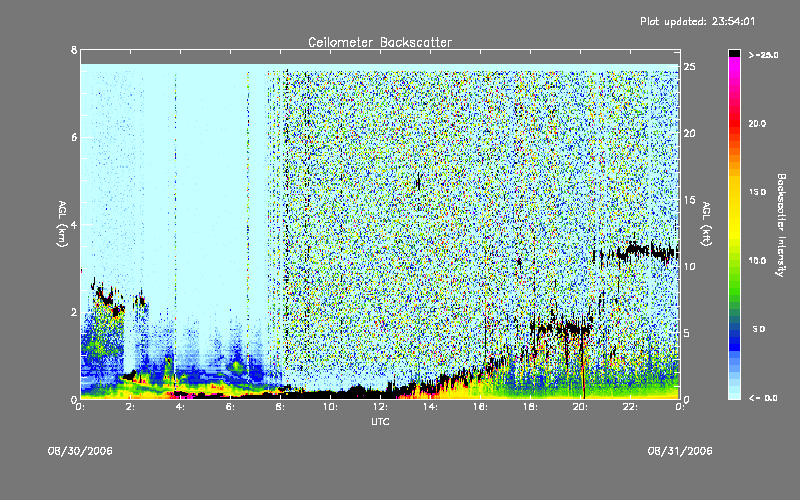Viewport: 800px width, 500px height.
Task: Click the "Backscatter Intensity" colorbar label
Action: [x=781, y=225]
